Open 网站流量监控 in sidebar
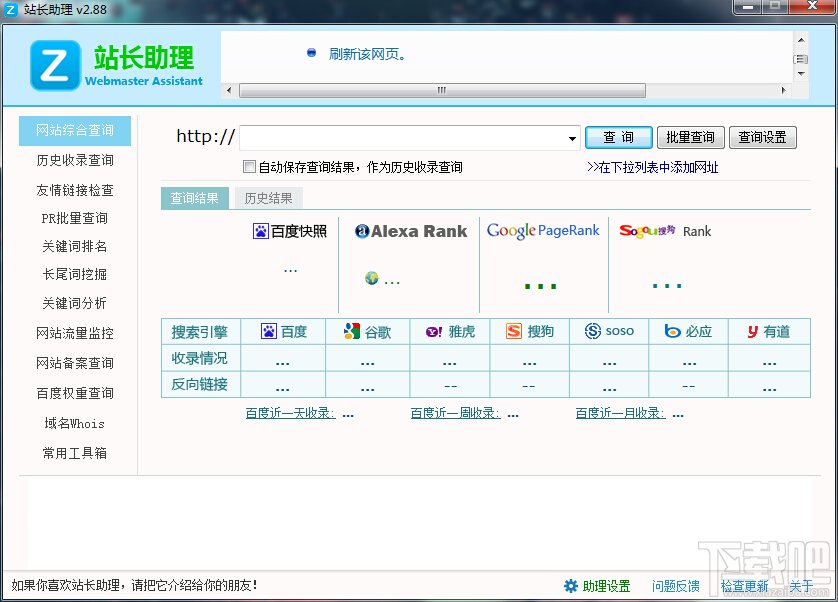 [x=75, y=333]
